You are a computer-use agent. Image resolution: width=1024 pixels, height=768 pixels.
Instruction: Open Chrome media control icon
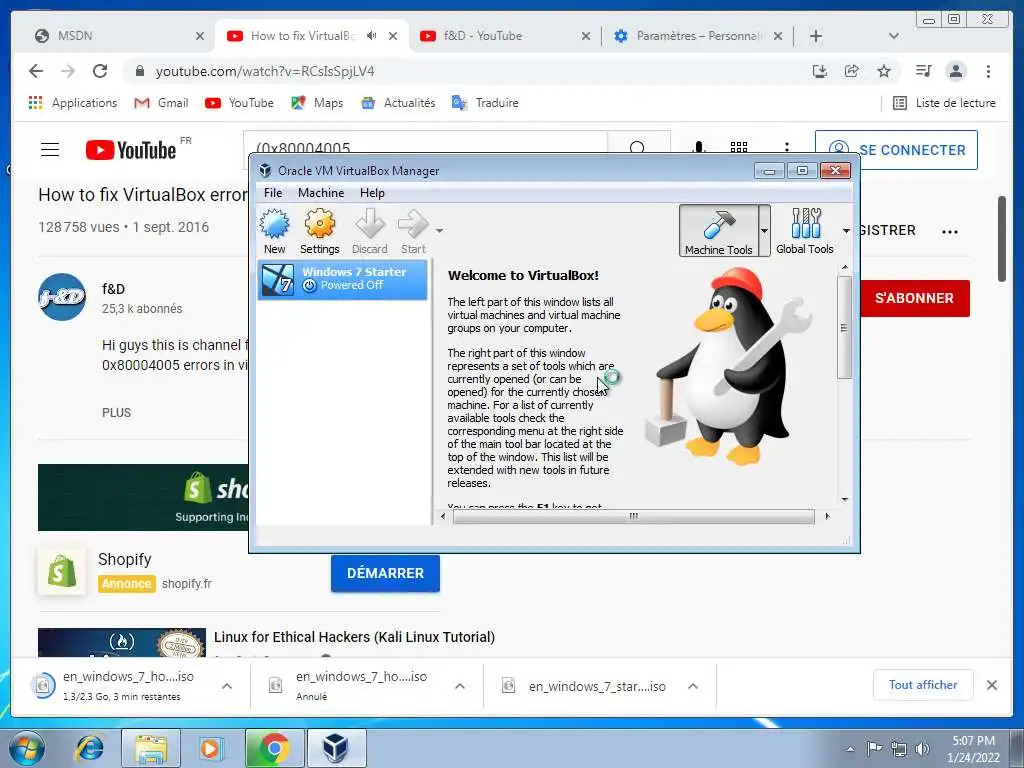click(x=923, y=71)
